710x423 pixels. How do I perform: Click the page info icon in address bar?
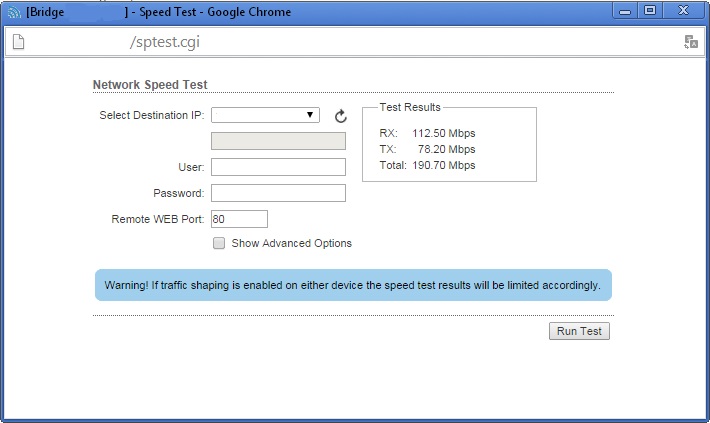pos(17,42)
